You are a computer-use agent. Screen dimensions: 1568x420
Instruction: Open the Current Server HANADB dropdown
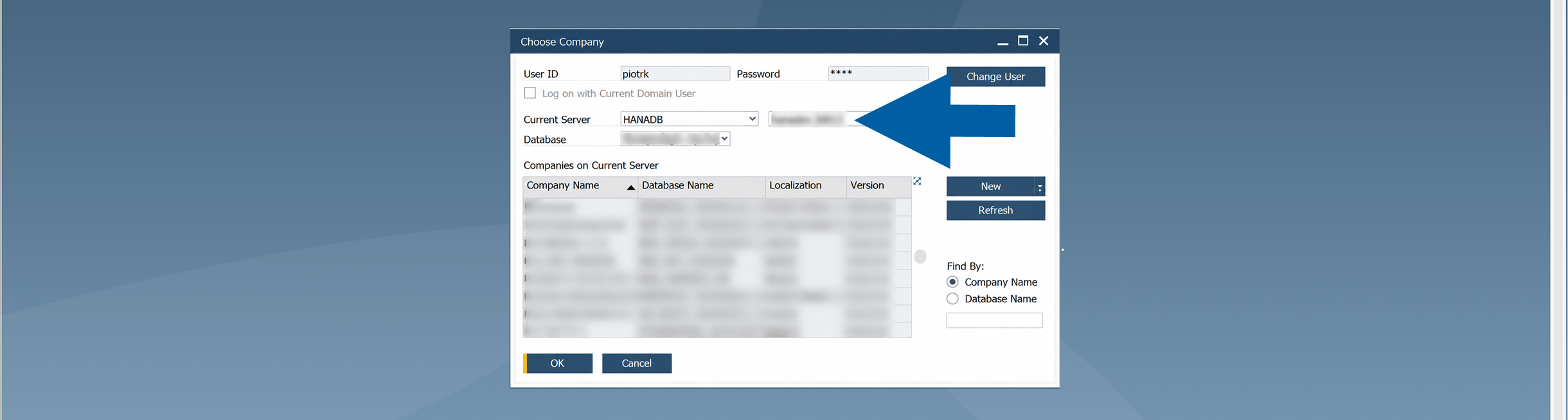coord(752,119)
